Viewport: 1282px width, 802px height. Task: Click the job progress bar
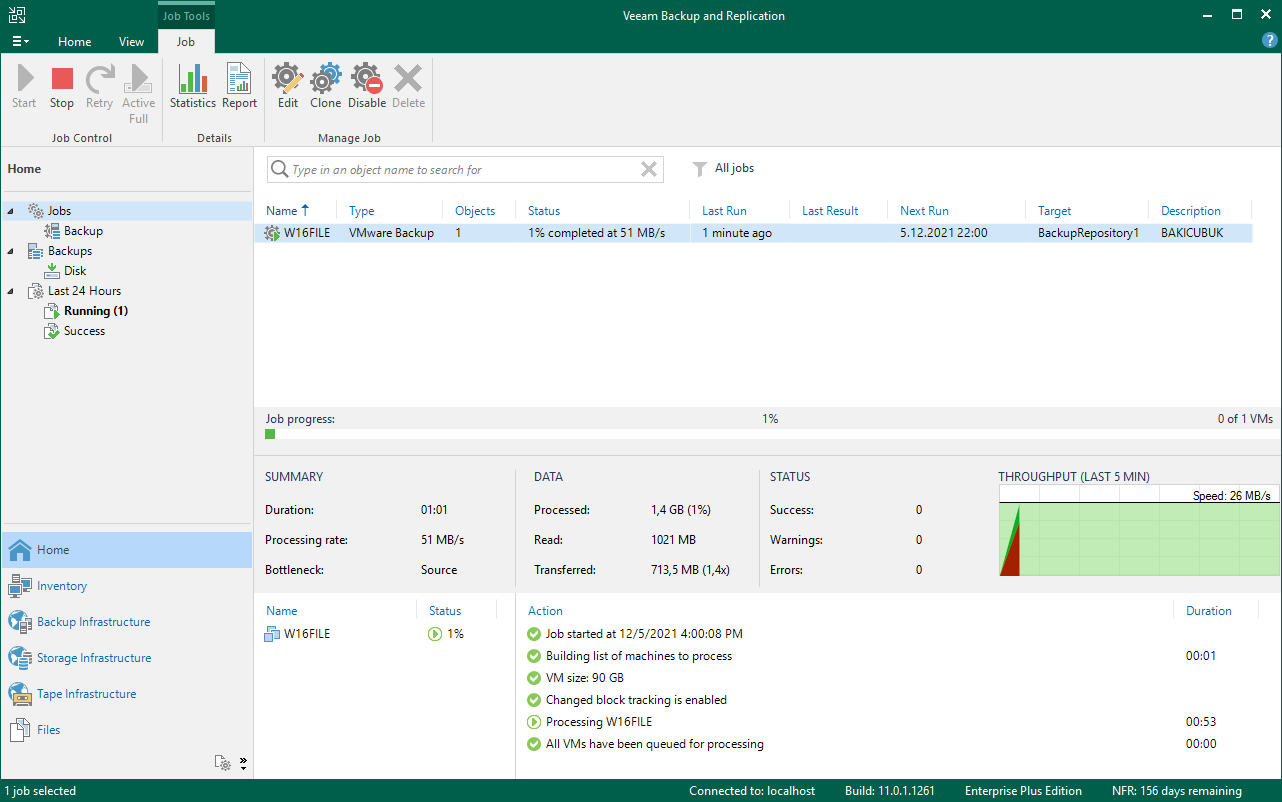pos(768,434)
